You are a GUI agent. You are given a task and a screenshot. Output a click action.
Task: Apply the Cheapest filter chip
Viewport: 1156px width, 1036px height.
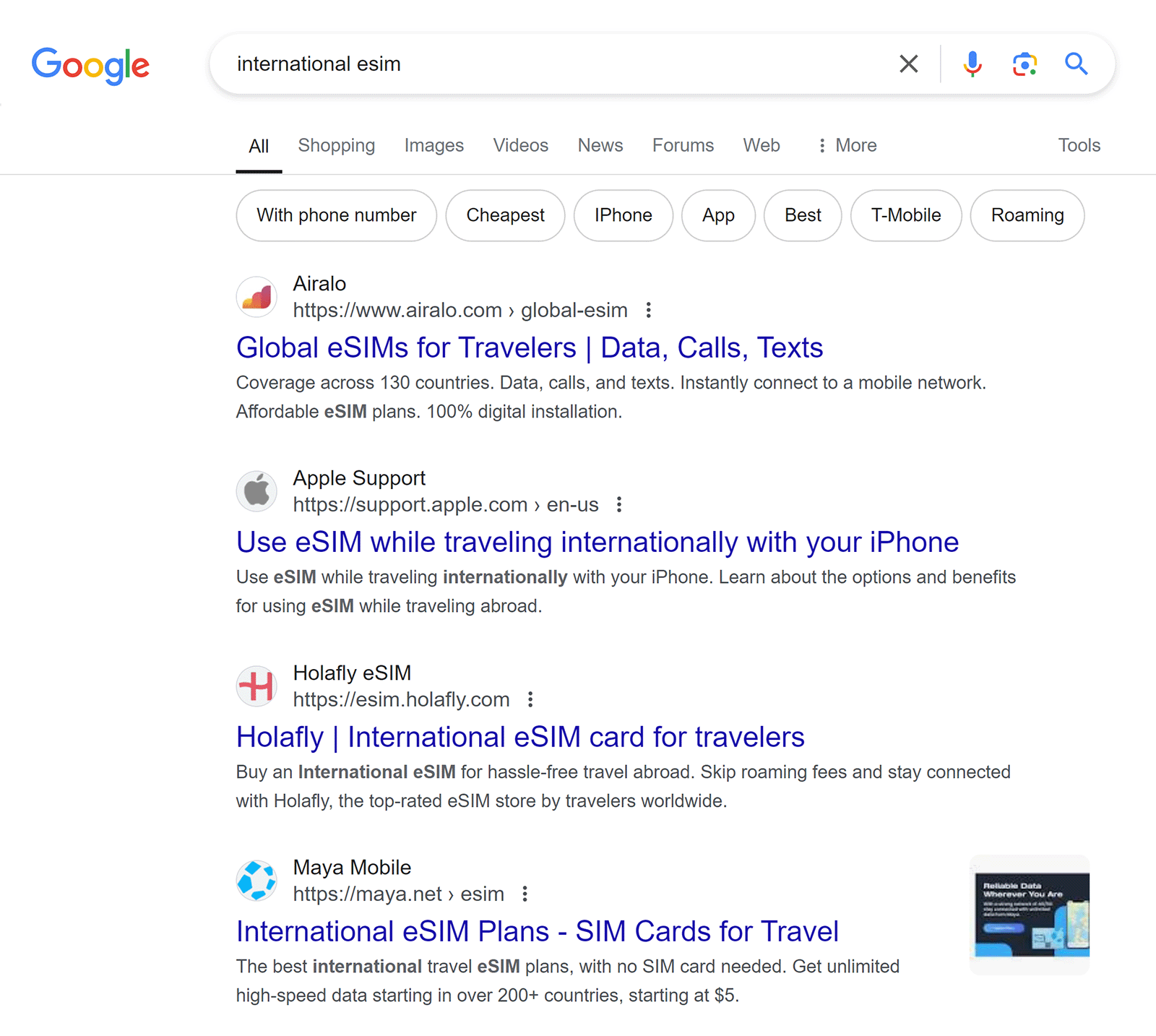505,215
